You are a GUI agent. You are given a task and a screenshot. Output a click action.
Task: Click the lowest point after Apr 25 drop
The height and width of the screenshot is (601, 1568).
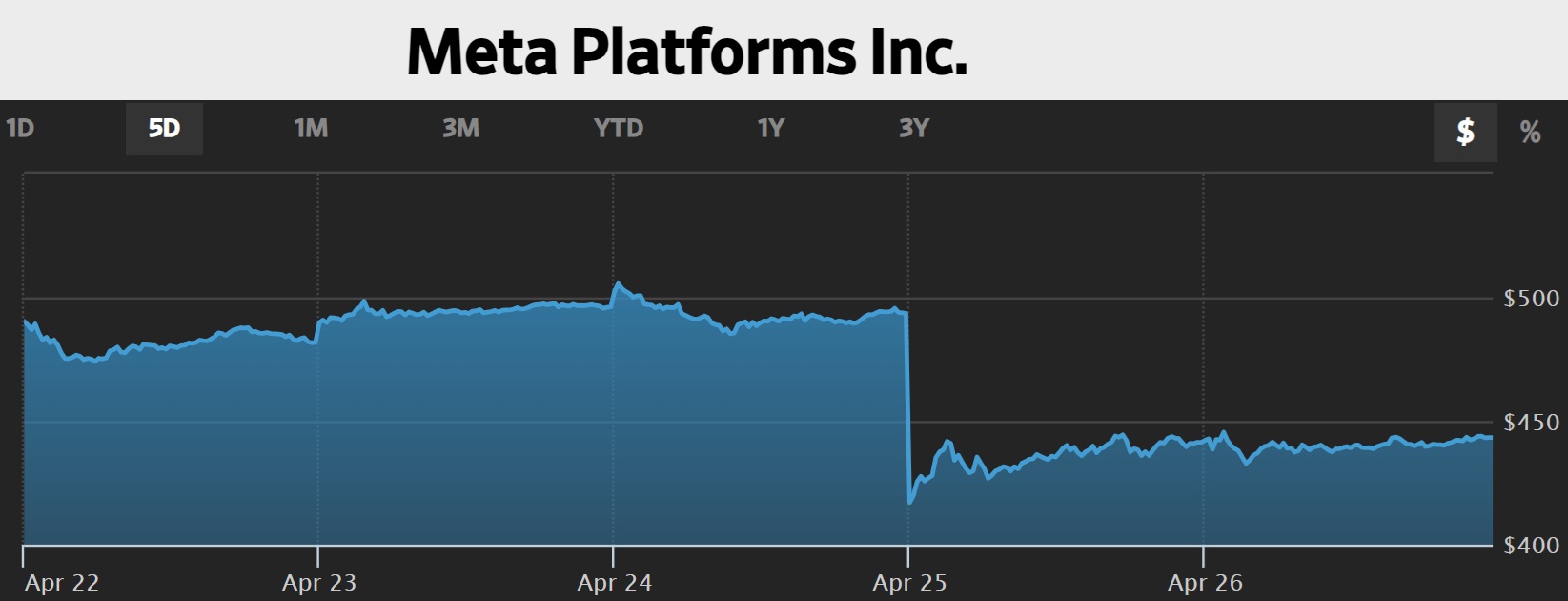[x=911, y=502]
